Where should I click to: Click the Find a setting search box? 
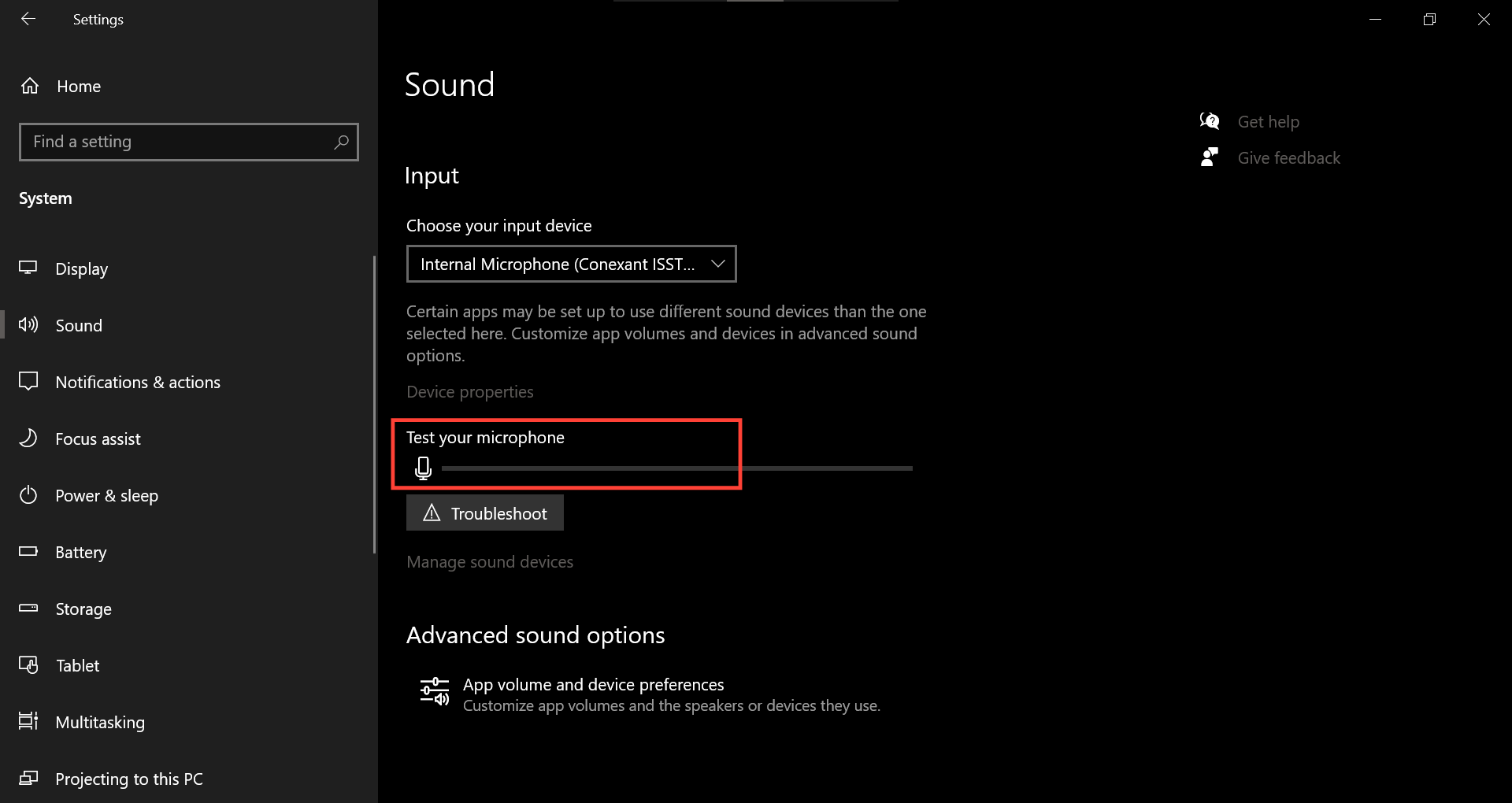tap(188, 142)
